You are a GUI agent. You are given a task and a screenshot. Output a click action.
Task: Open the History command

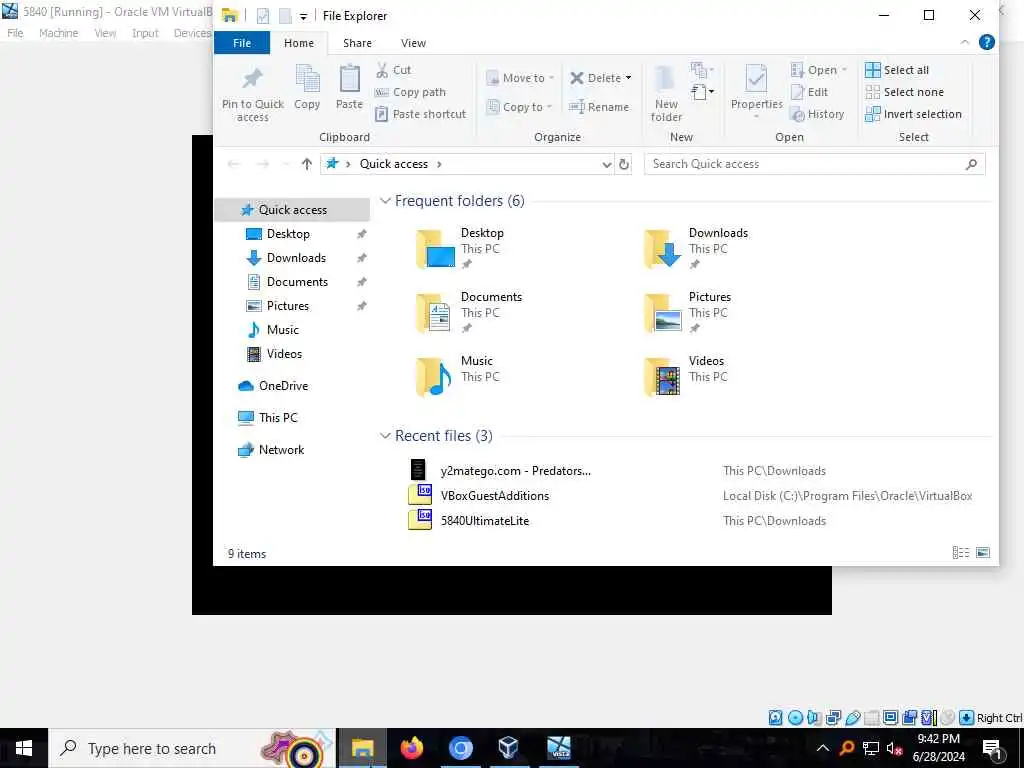pyautogui.click(x=817, y=114)
